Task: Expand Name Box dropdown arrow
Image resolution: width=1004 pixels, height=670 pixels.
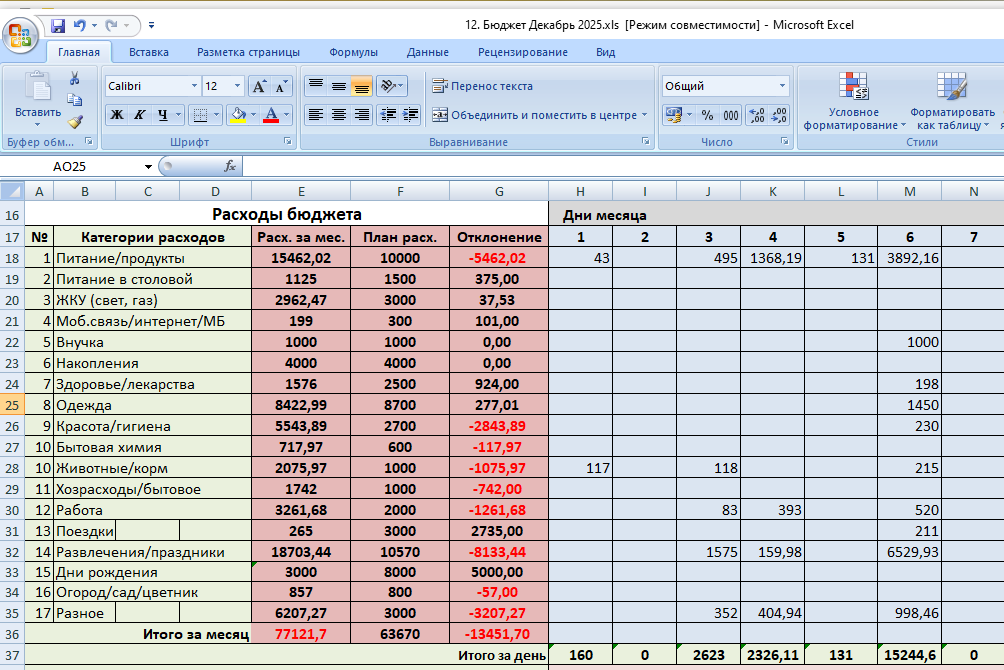Action: (148, 167)
